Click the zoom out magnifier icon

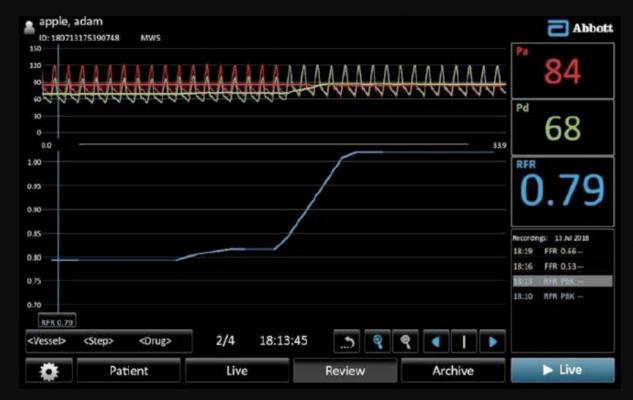pyautogui.click(x=406, y=341)
